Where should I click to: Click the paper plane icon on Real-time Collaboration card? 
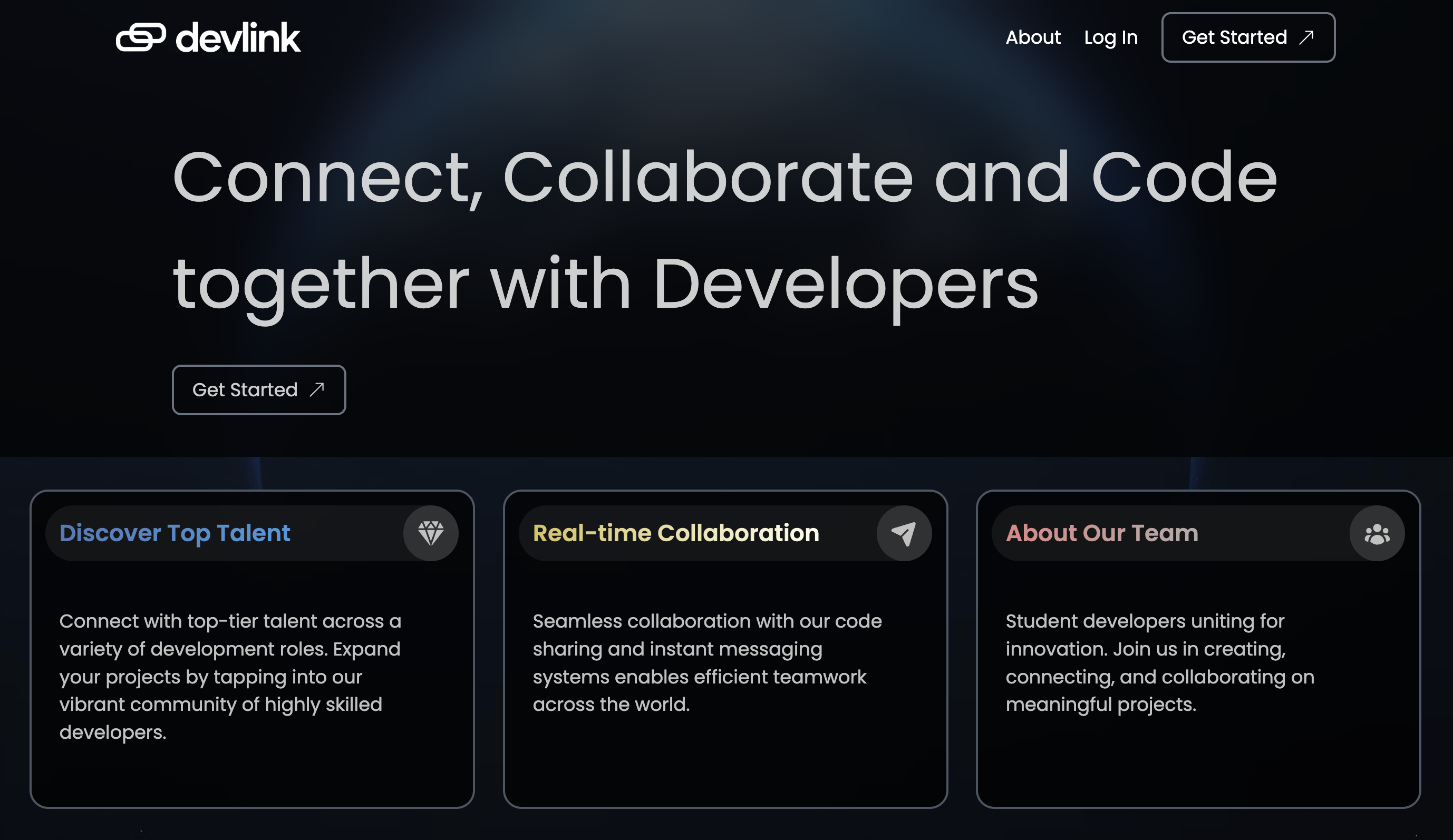[904, 533]
